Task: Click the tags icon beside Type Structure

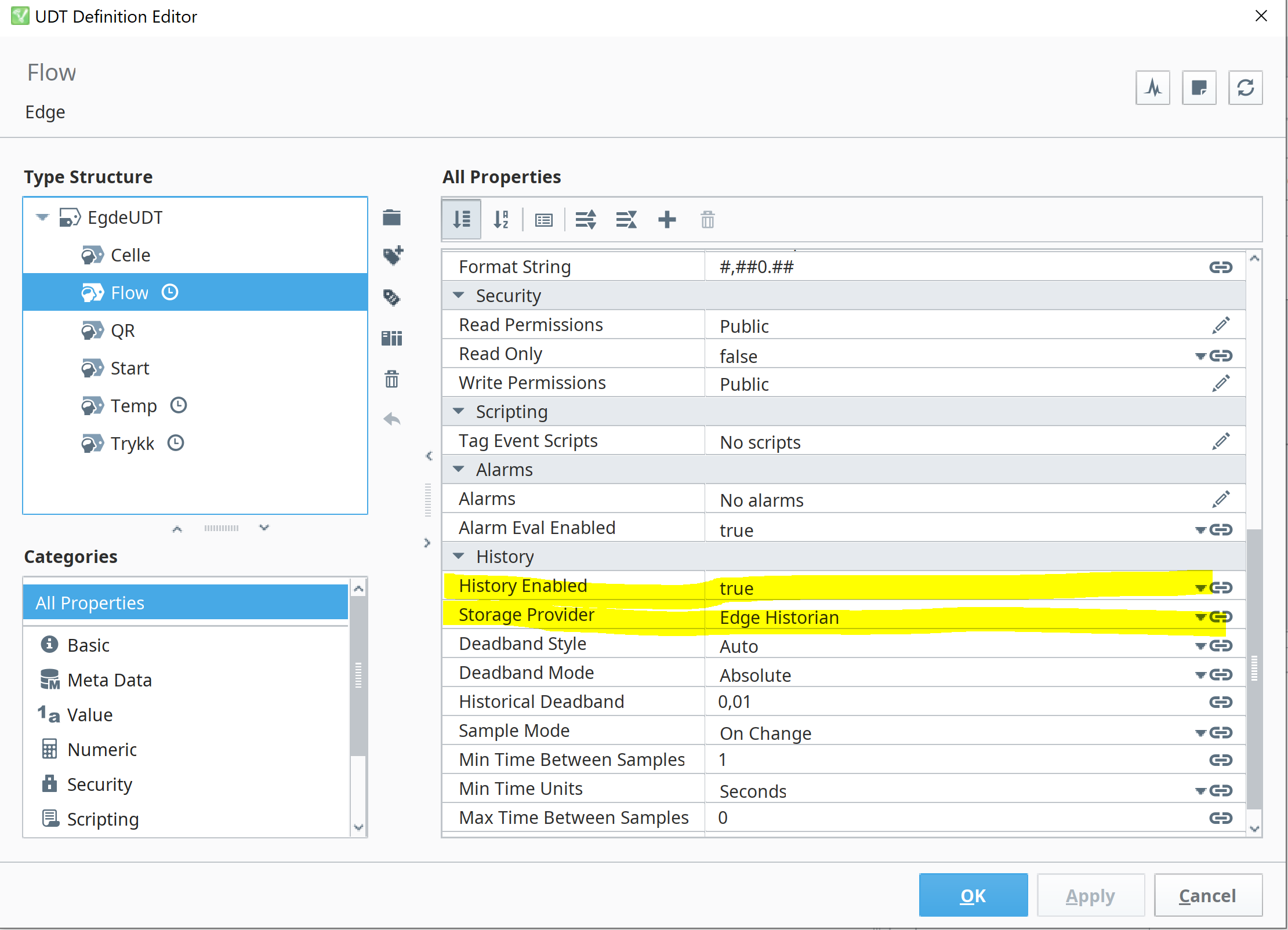Action: pyautogui.click(x=392, y=297)
